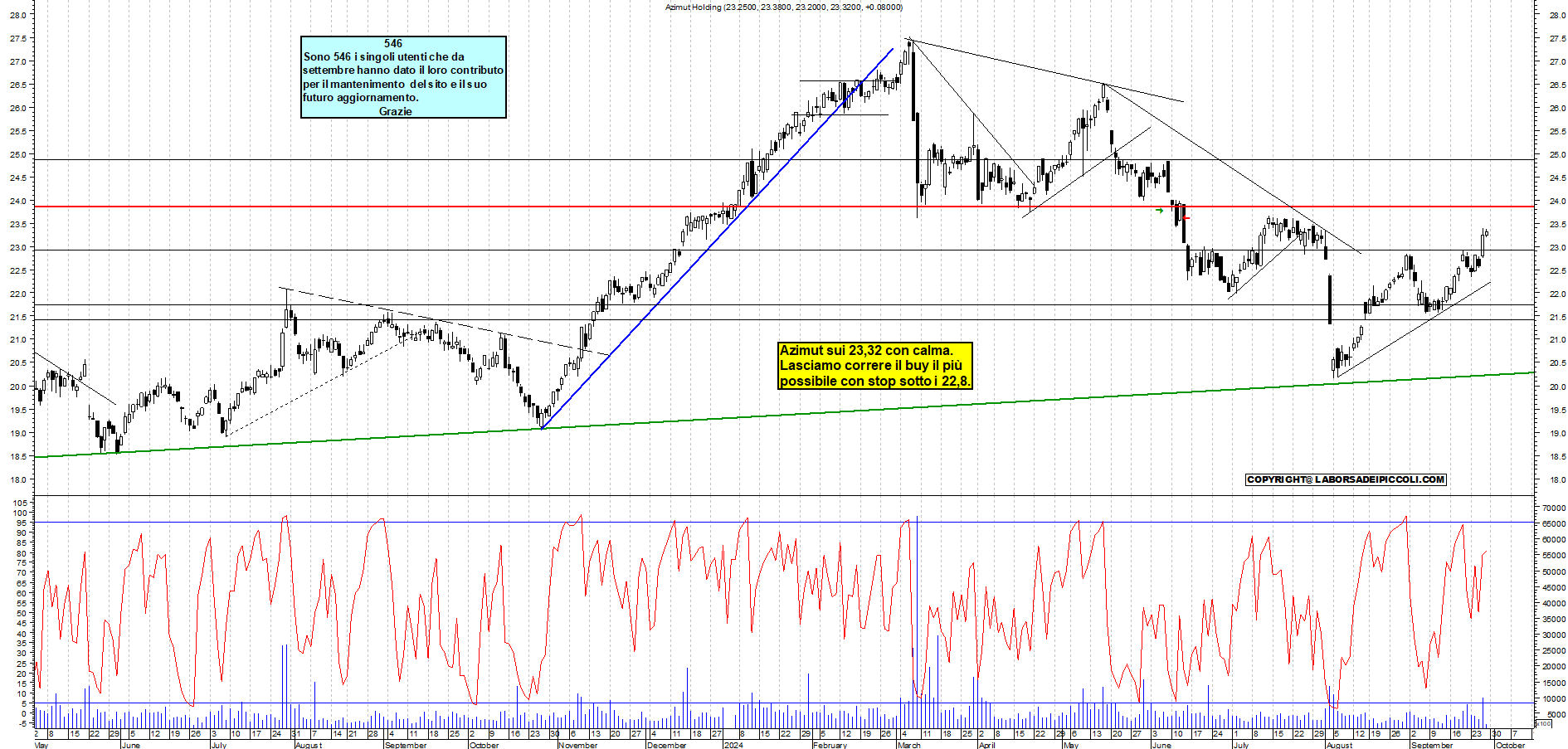This screenshot has width=1568, height=749.
Task: Click the 35 oscillator axis value
Action: click(x=22, y=644)
